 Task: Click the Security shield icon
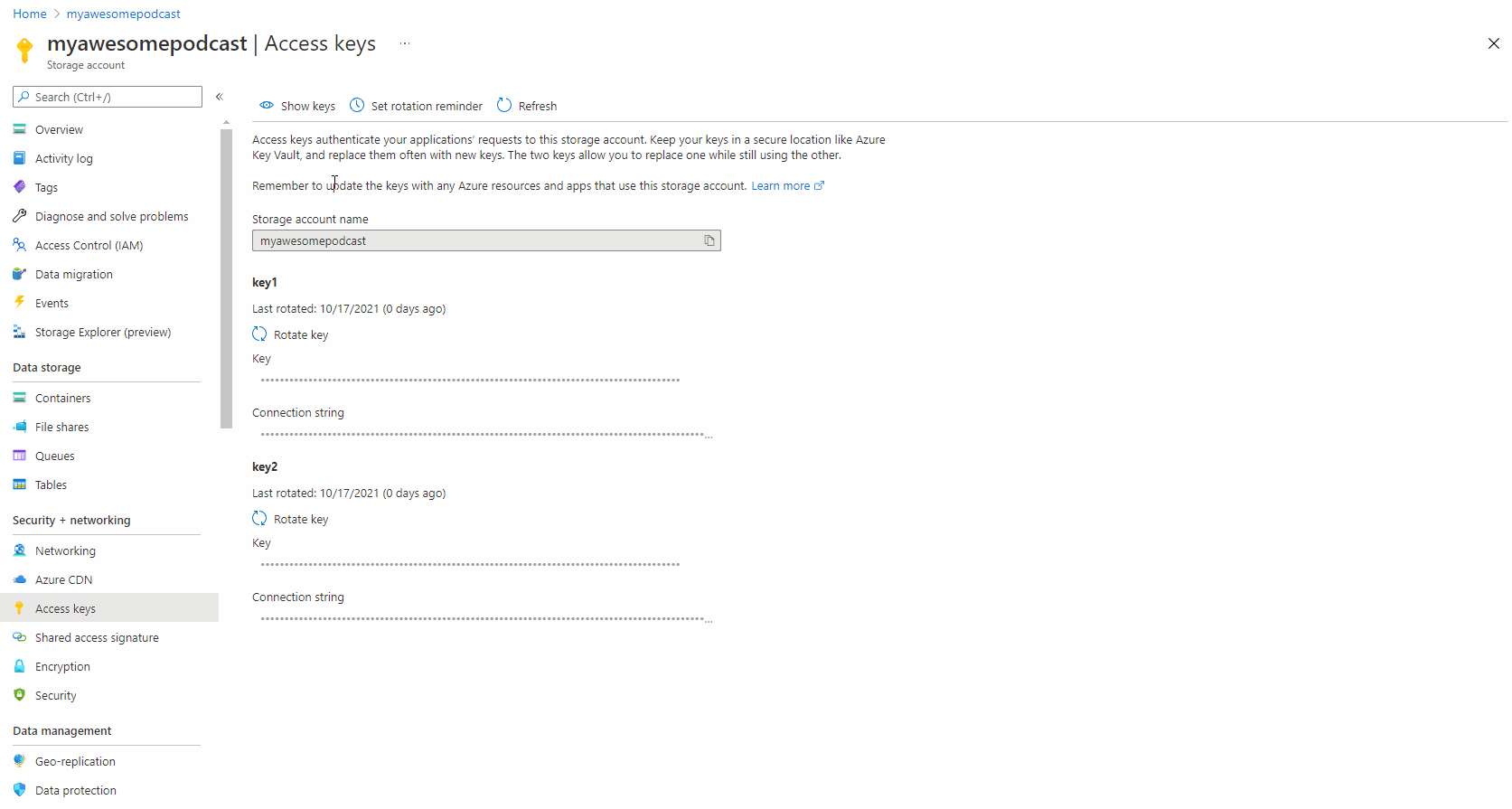pos(19,695)
